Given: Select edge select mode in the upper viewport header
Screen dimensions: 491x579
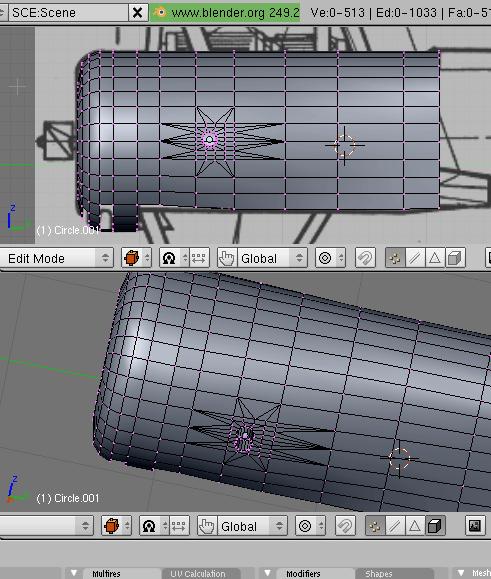Looking at the screenshot, I should click(415, 258).
